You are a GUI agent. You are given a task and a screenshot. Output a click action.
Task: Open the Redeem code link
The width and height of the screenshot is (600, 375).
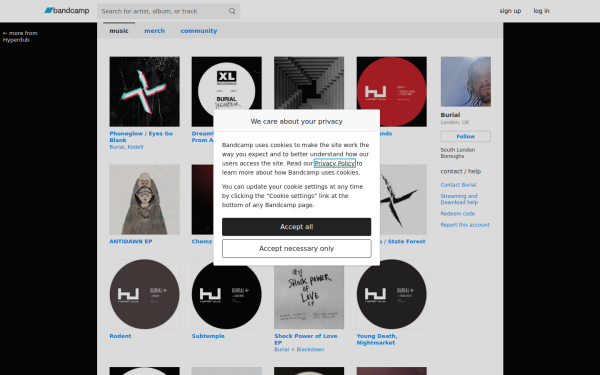click(x=458, y=214)
